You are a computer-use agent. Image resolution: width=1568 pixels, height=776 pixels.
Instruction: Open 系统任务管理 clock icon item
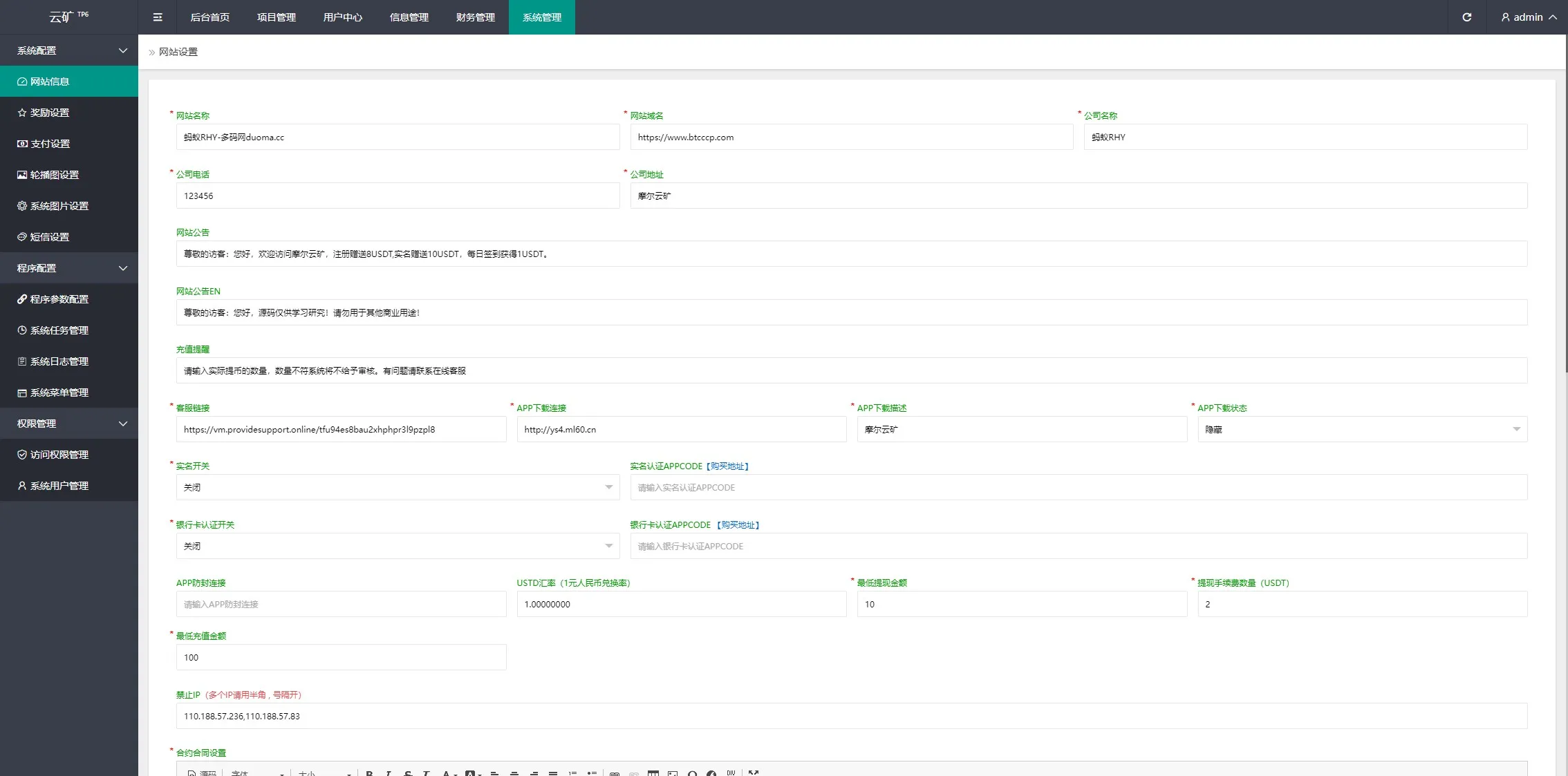pyautogui.click(x=59, y=330)
